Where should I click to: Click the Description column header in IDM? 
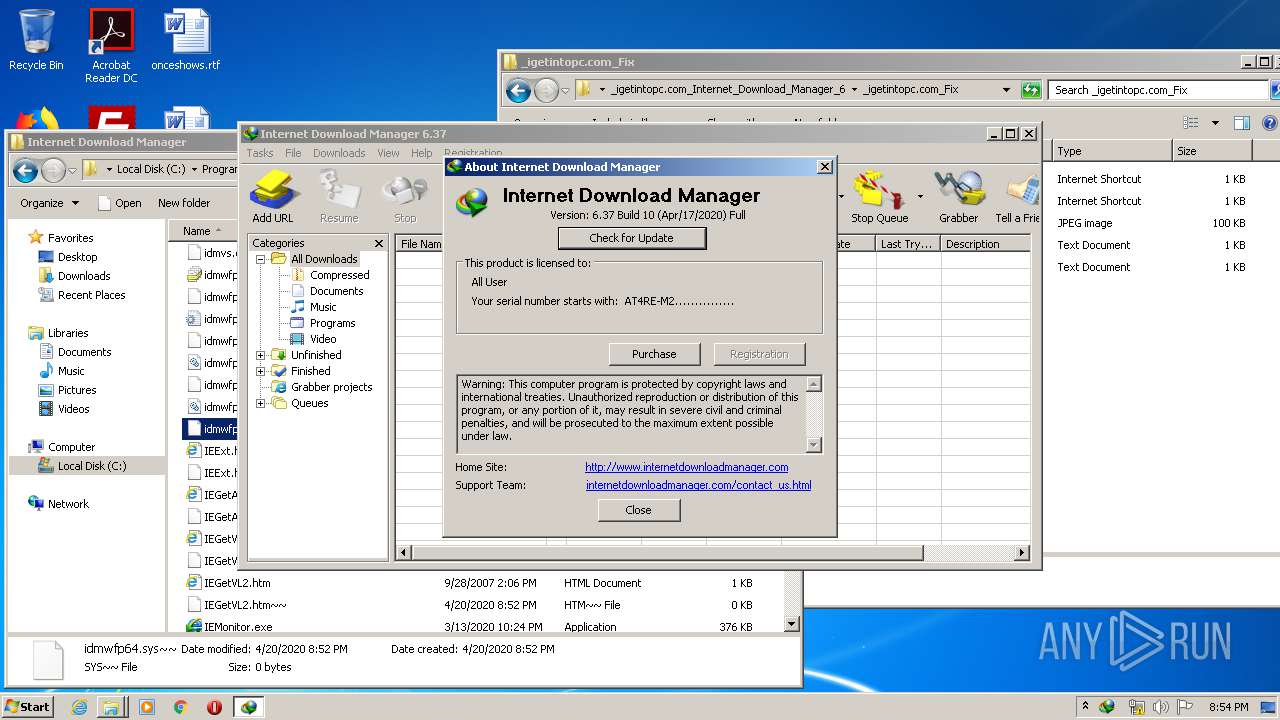click(985, 244)
